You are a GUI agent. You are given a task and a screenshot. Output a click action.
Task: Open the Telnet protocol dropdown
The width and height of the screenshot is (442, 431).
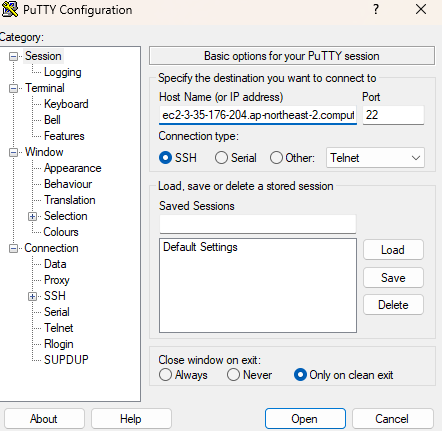tap(375, 158)
